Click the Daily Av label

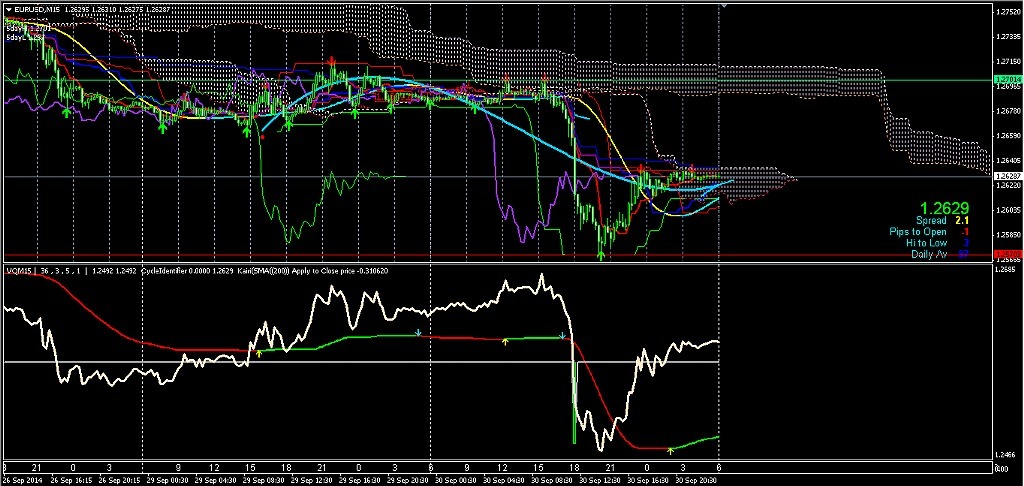[x=929, y=254]
